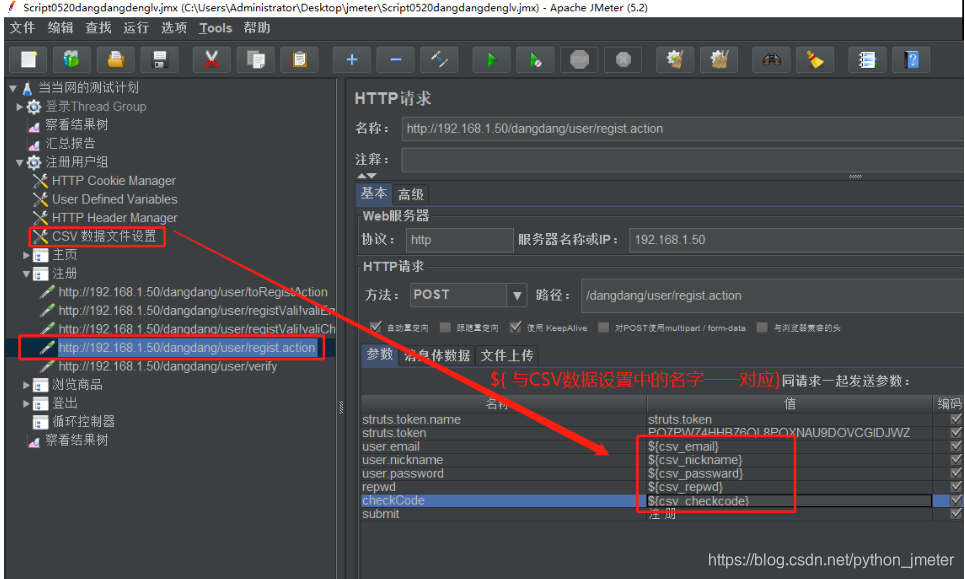This screenshot has height=579, width=965.
Task: Toggle the 自动重定向 checkbox
Action: (x=375, y=327)
